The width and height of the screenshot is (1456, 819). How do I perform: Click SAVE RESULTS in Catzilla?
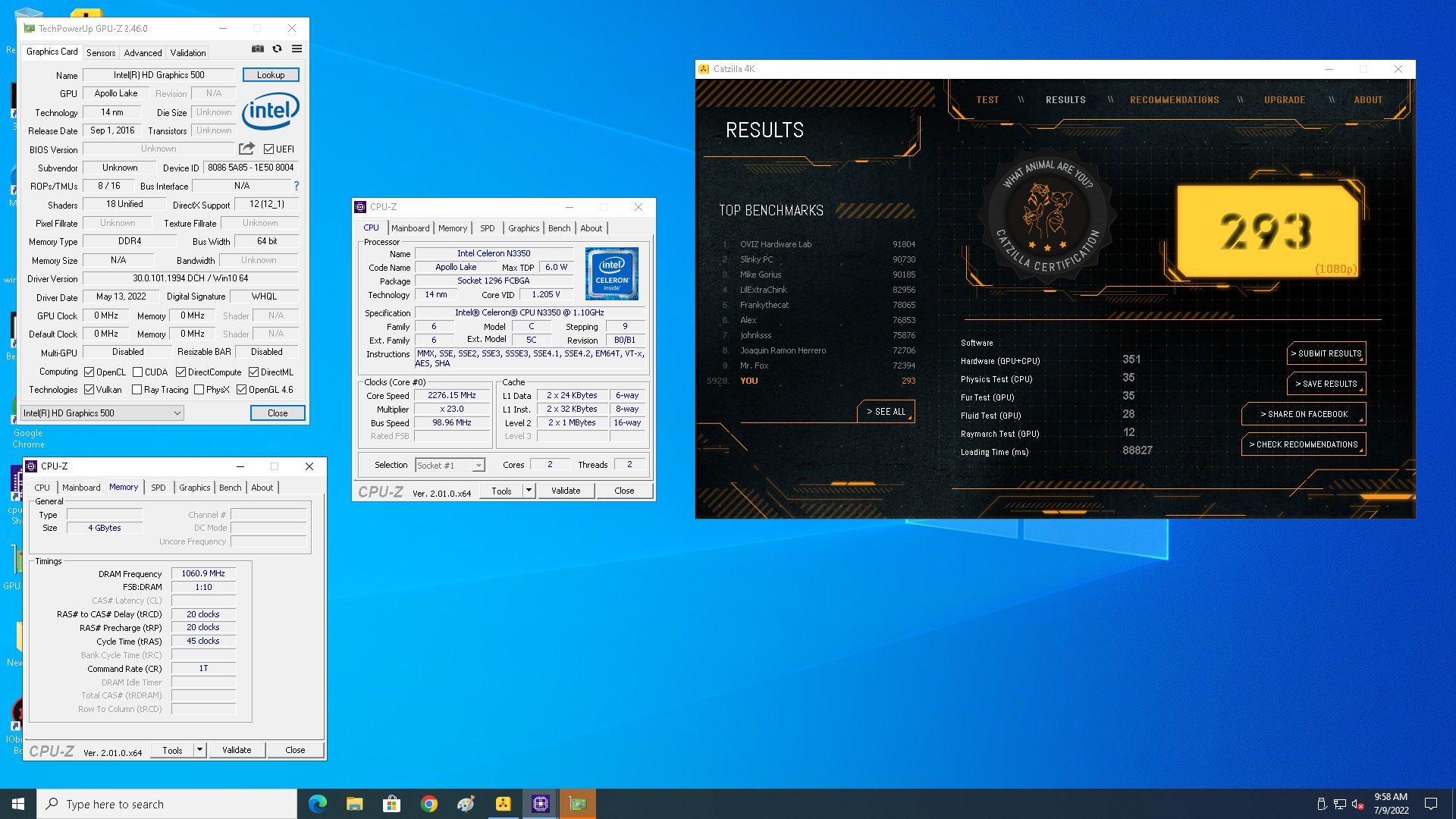(1326, 384)
